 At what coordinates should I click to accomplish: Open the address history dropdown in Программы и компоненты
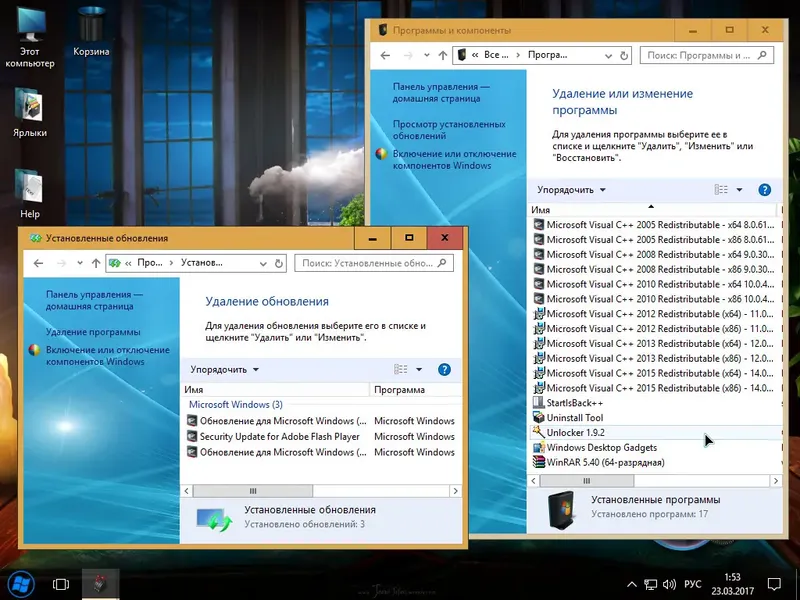click(608, 56)
